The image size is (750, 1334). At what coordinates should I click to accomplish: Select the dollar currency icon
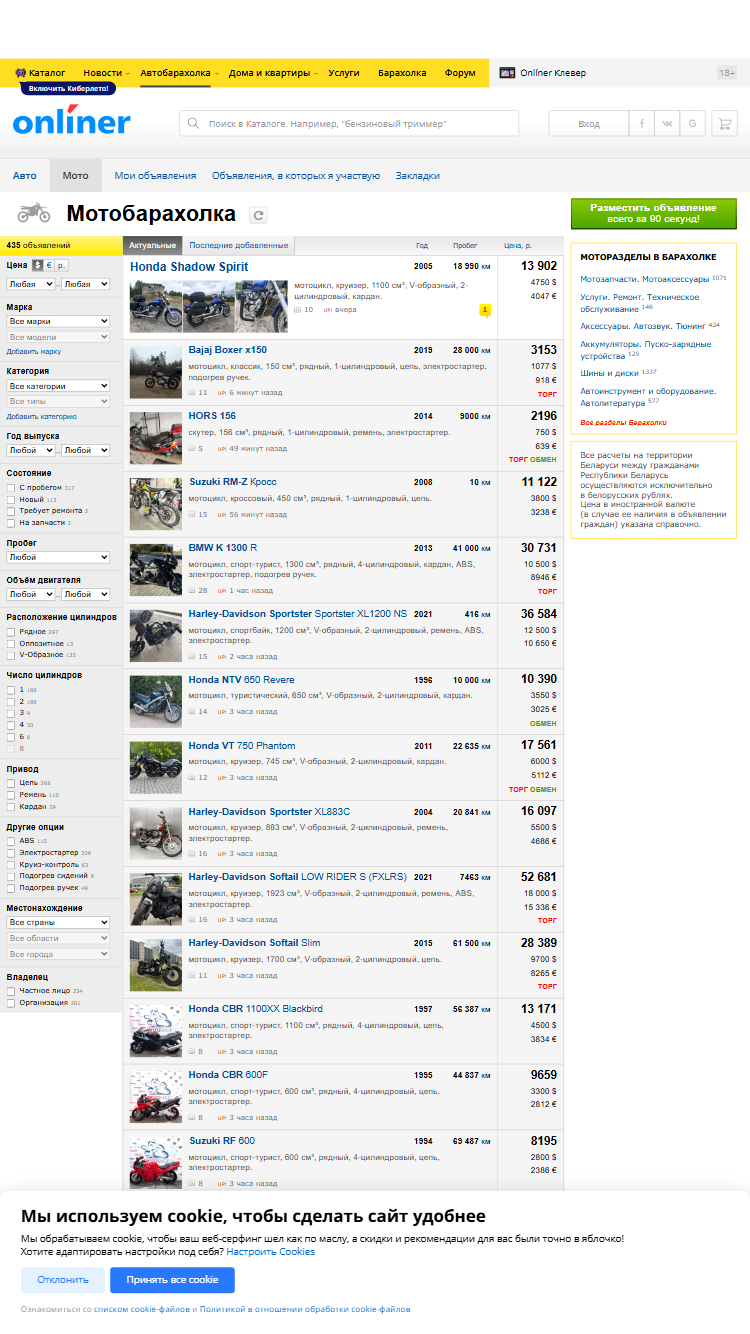click(x=37, y=265)
